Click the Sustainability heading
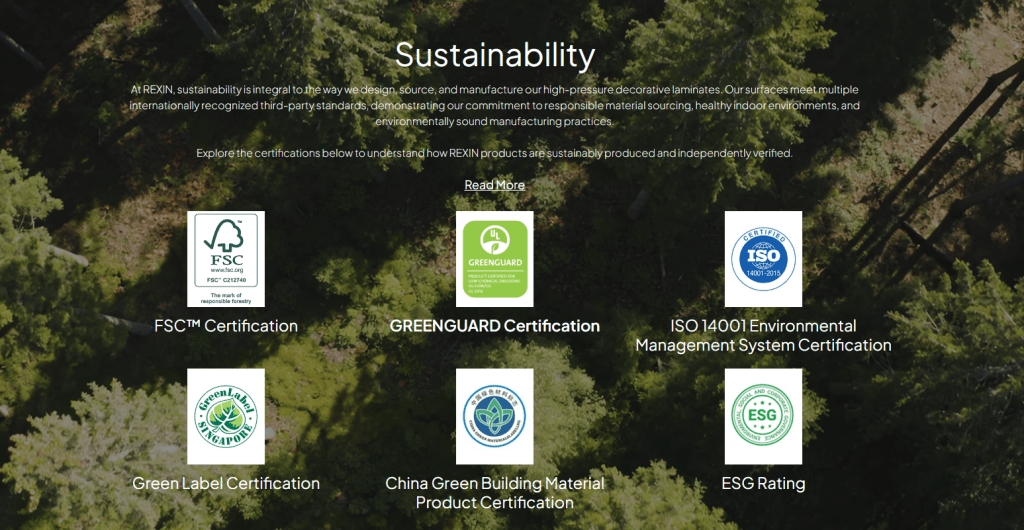The width and height of the screenshot is (1024, 530). coord(494,55)
